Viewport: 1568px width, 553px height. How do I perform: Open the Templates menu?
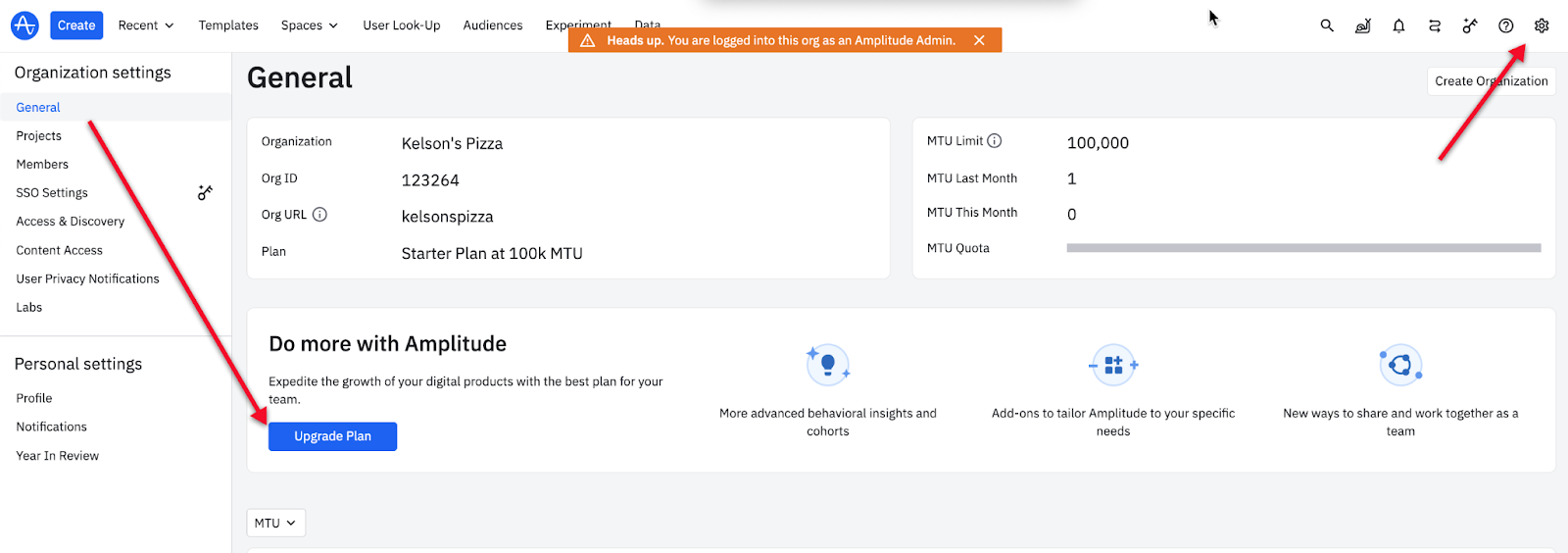pos(228,25)
